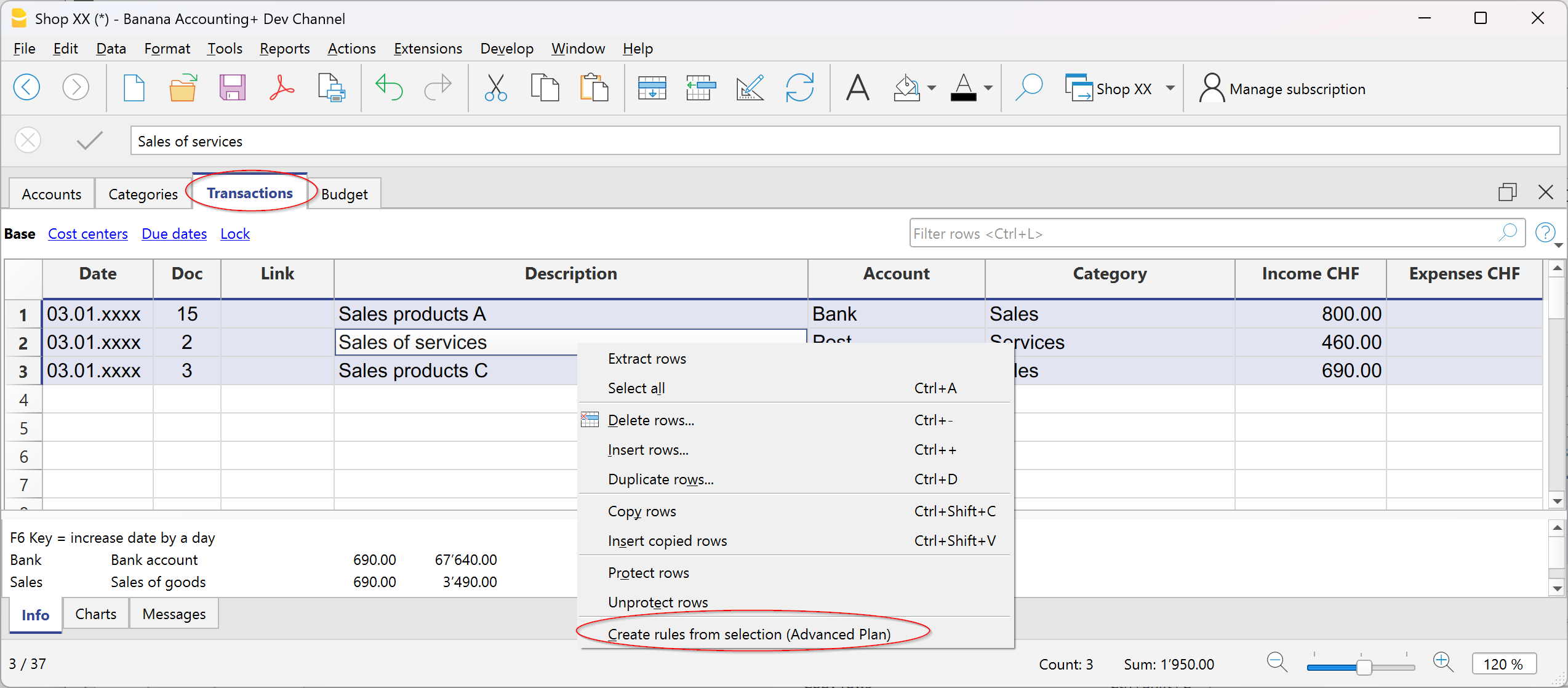Click the Save floppy disk icon

tap(232, 88)
